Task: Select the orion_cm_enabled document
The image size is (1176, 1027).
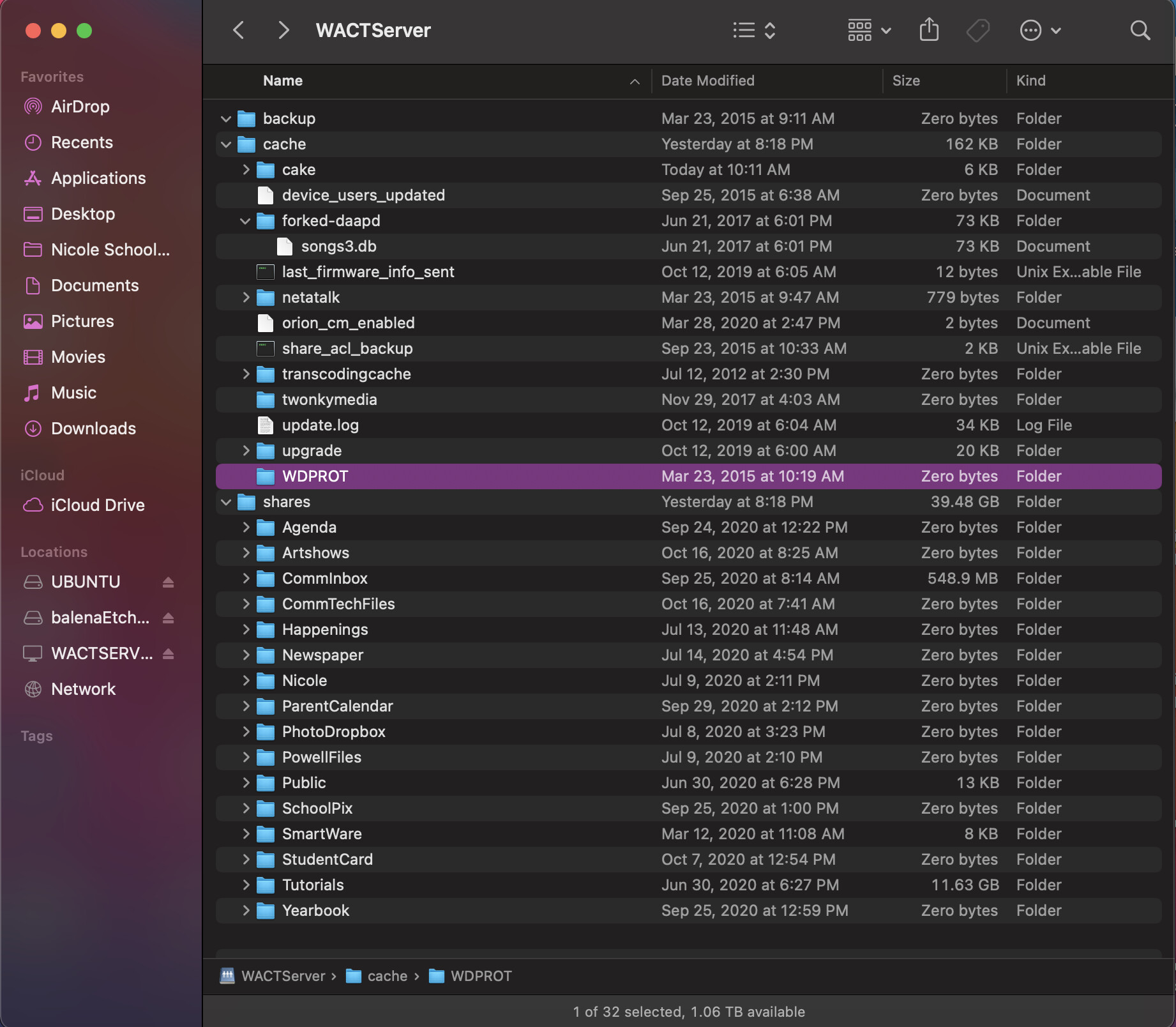Action: point(688,323)
